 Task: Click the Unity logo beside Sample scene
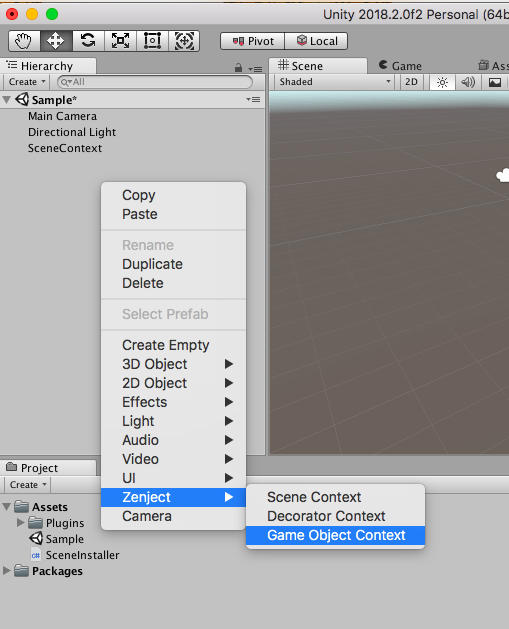click(22, 99)
